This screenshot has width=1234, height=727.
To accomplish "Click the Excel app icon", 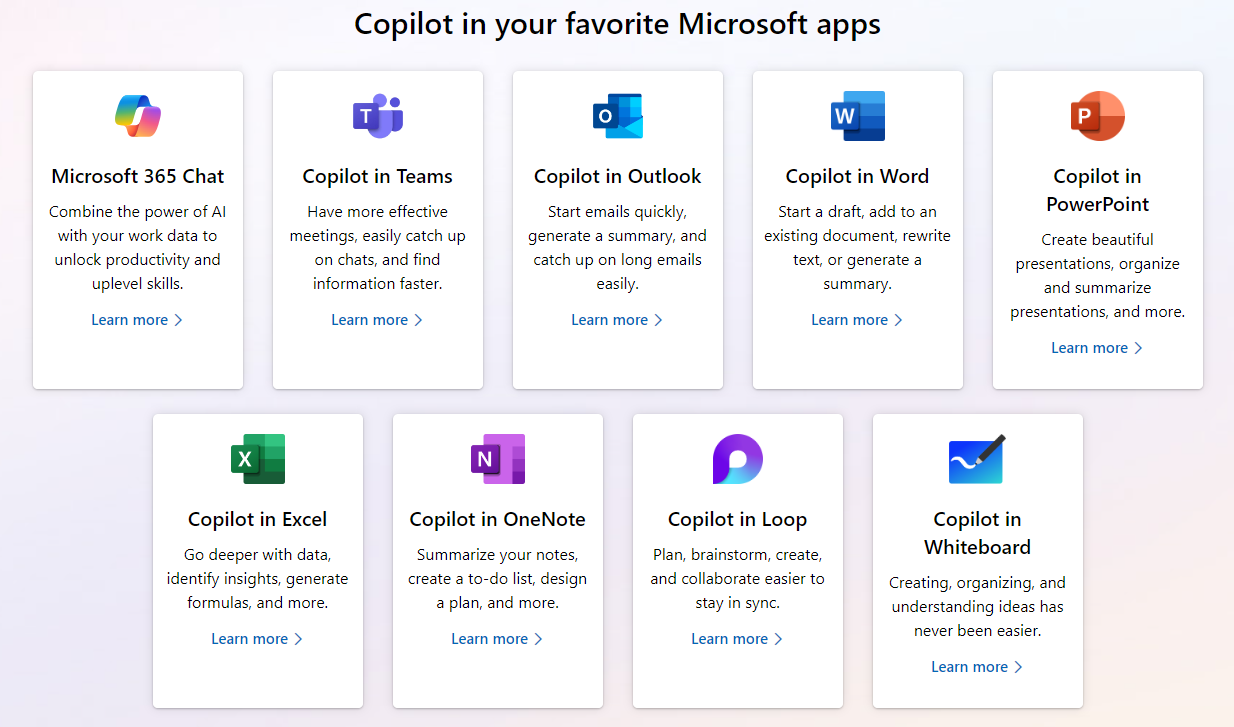I will [258, 459].
